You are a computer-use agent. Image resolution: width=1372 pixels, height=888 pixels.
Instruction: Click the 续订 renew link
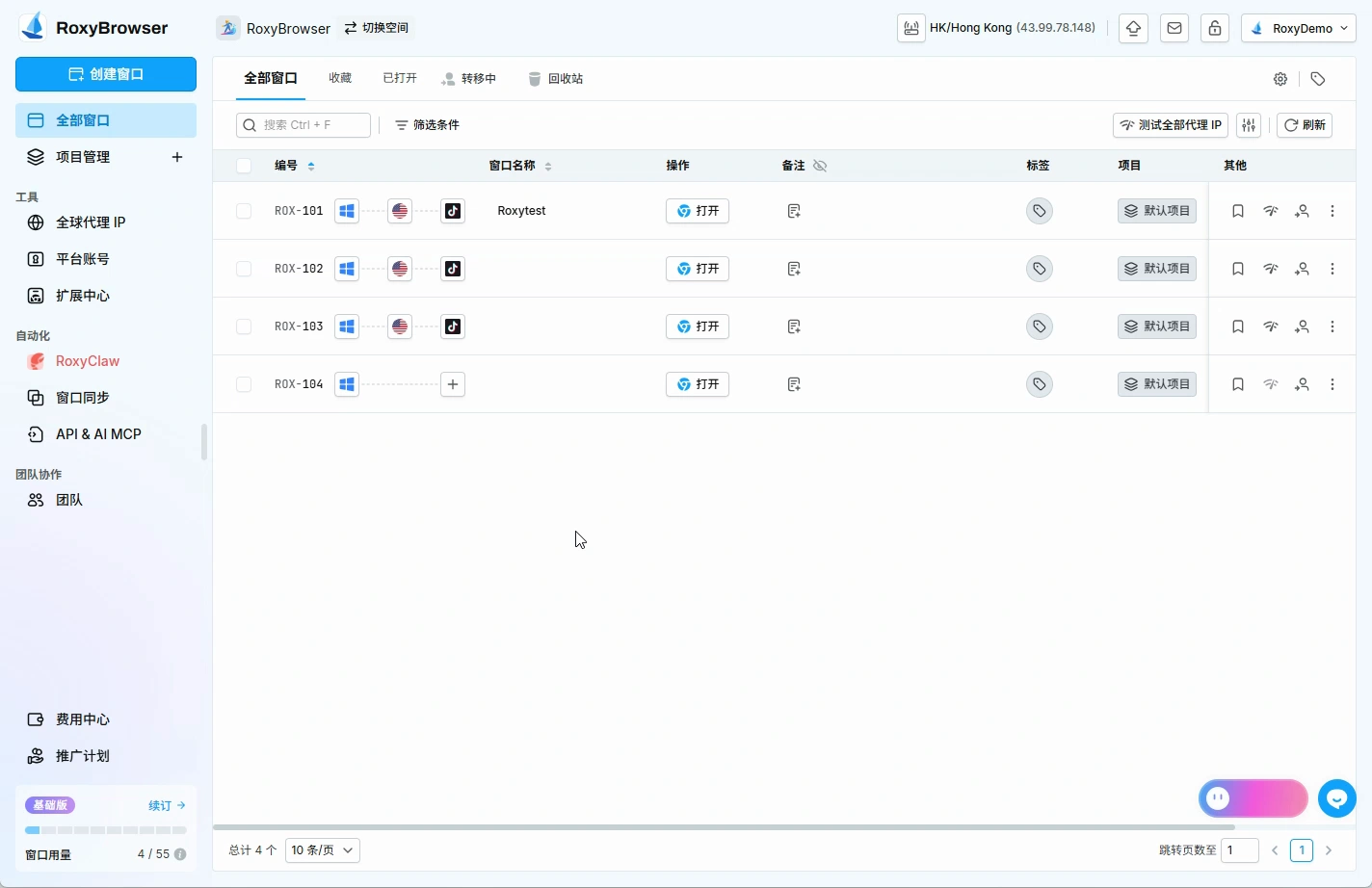pos(167,805)
